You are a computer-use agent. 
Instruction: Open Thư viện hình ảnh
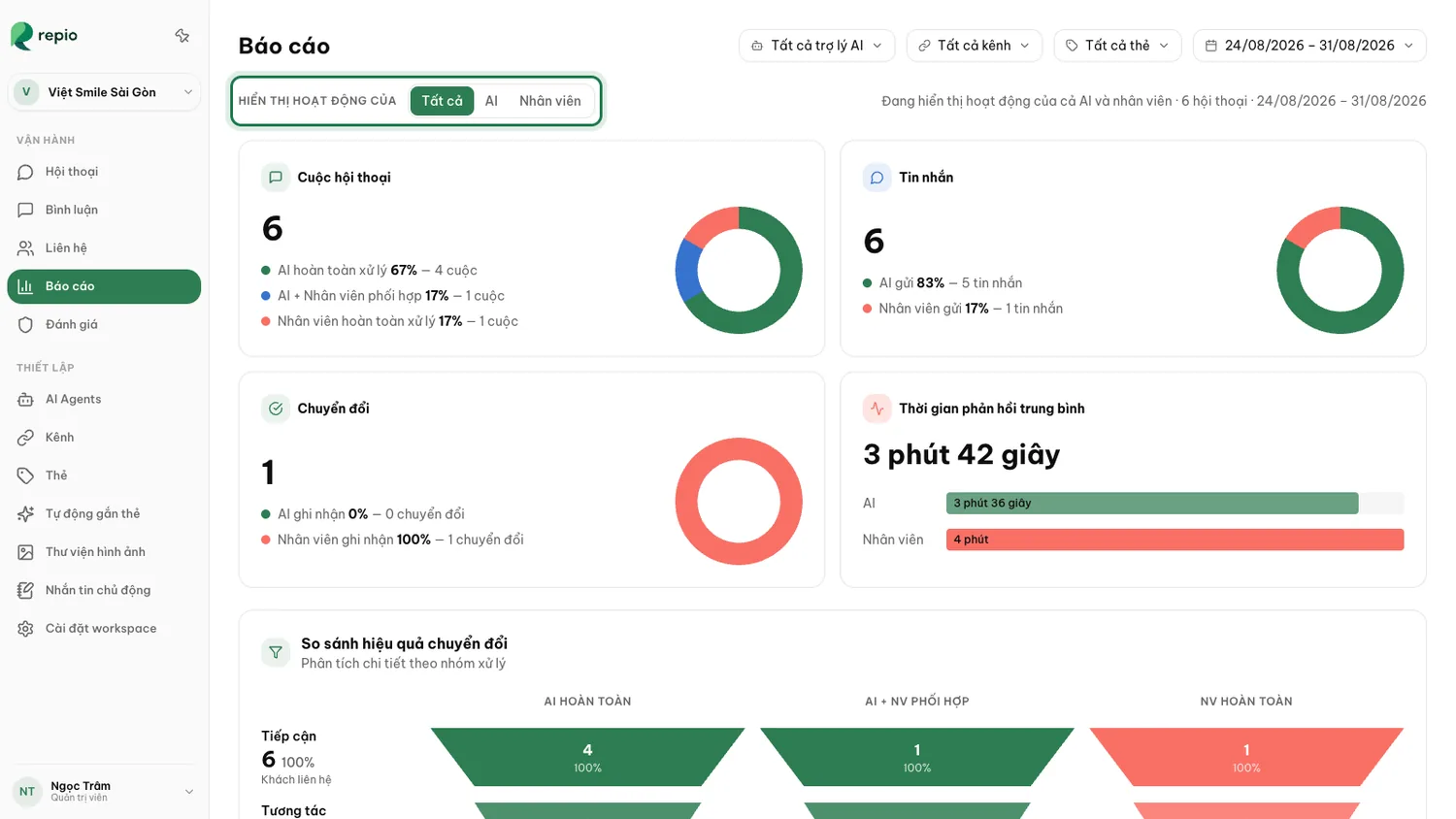(x=104, y=552)
